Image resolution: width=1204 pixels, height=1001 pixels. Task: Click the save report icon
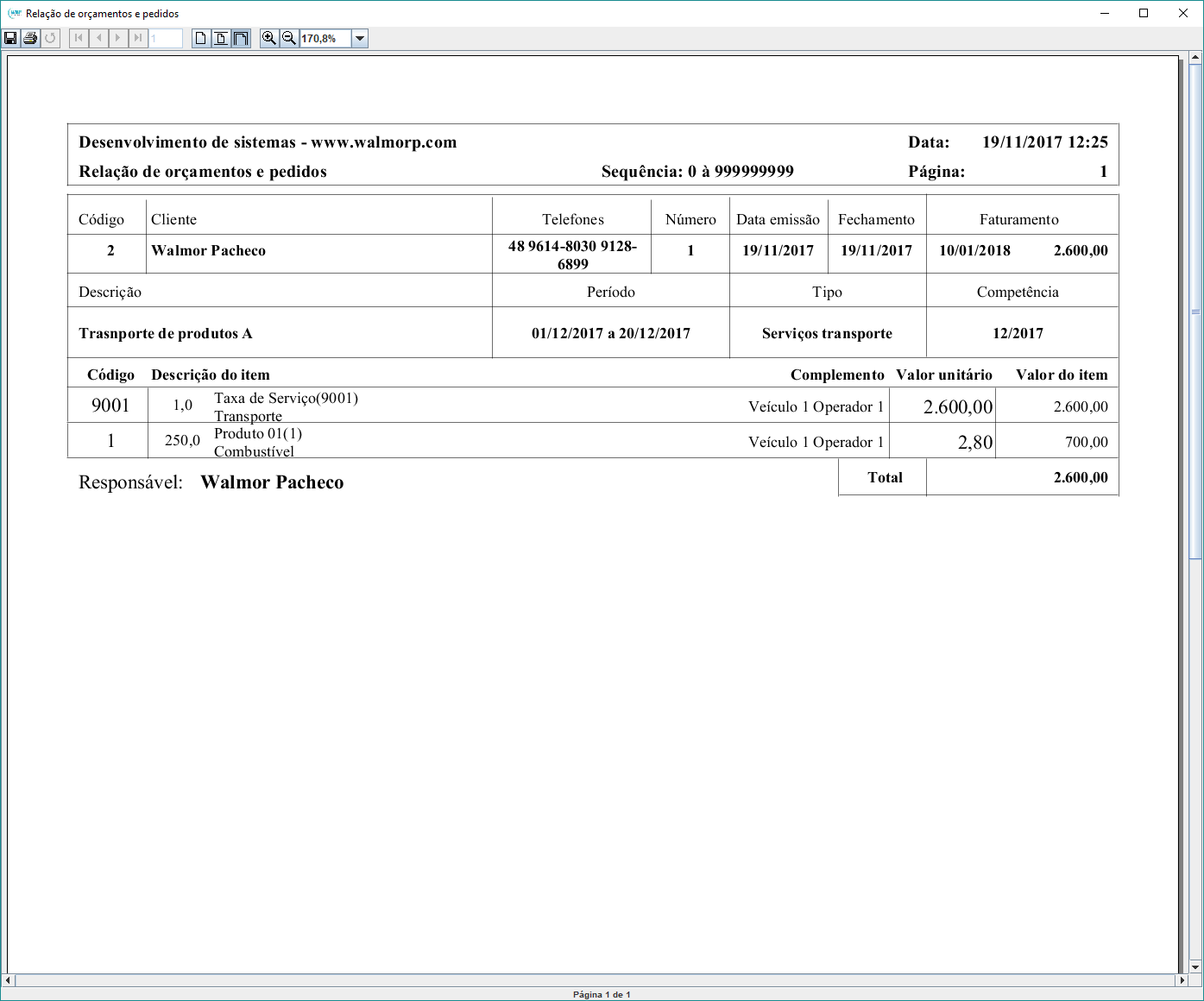pos(10,38)
